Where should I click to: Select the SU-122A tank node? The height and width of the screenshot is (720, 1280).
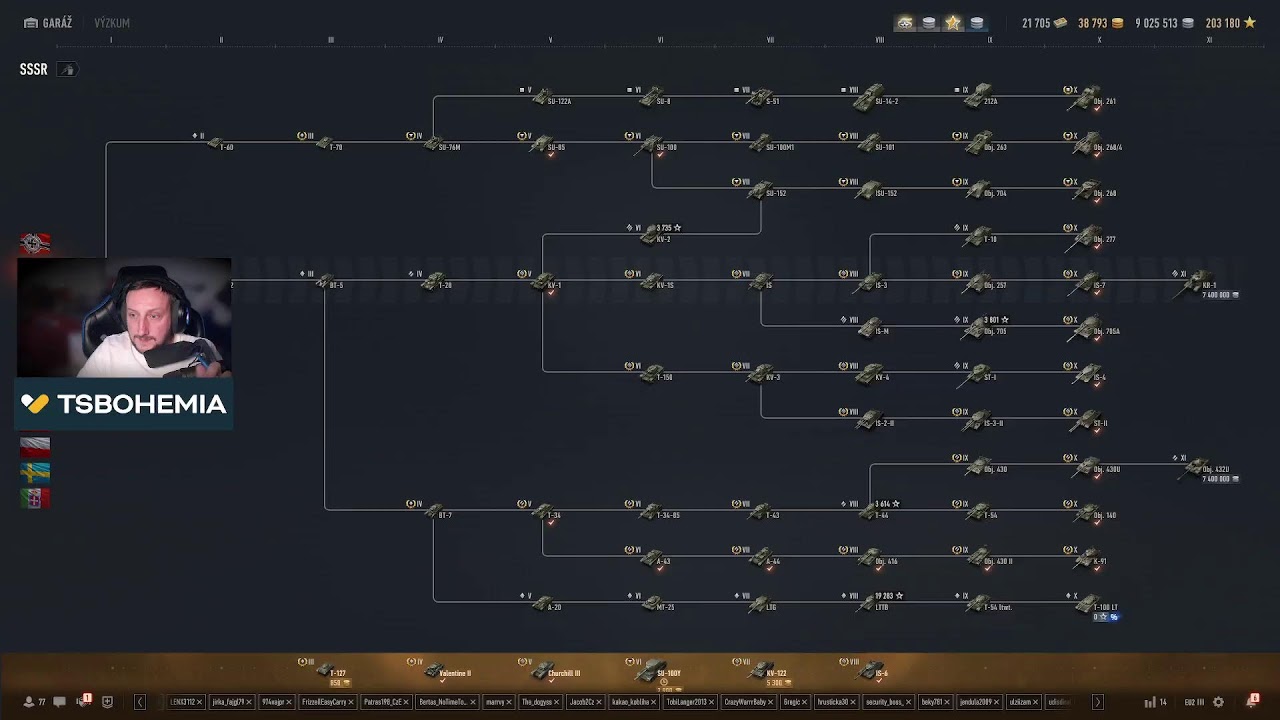tap(544, 98)
